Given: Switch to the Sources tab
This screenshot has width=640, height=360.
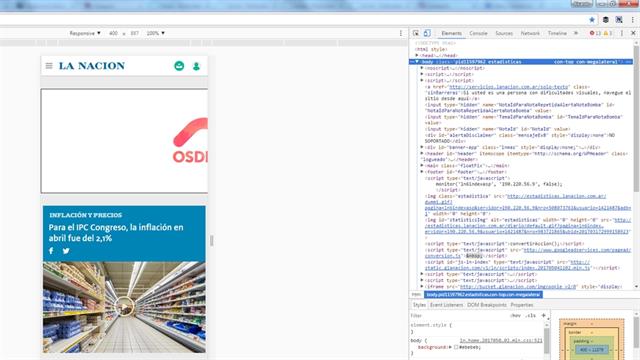Looking at the screenshot, I should pos(504,33).
